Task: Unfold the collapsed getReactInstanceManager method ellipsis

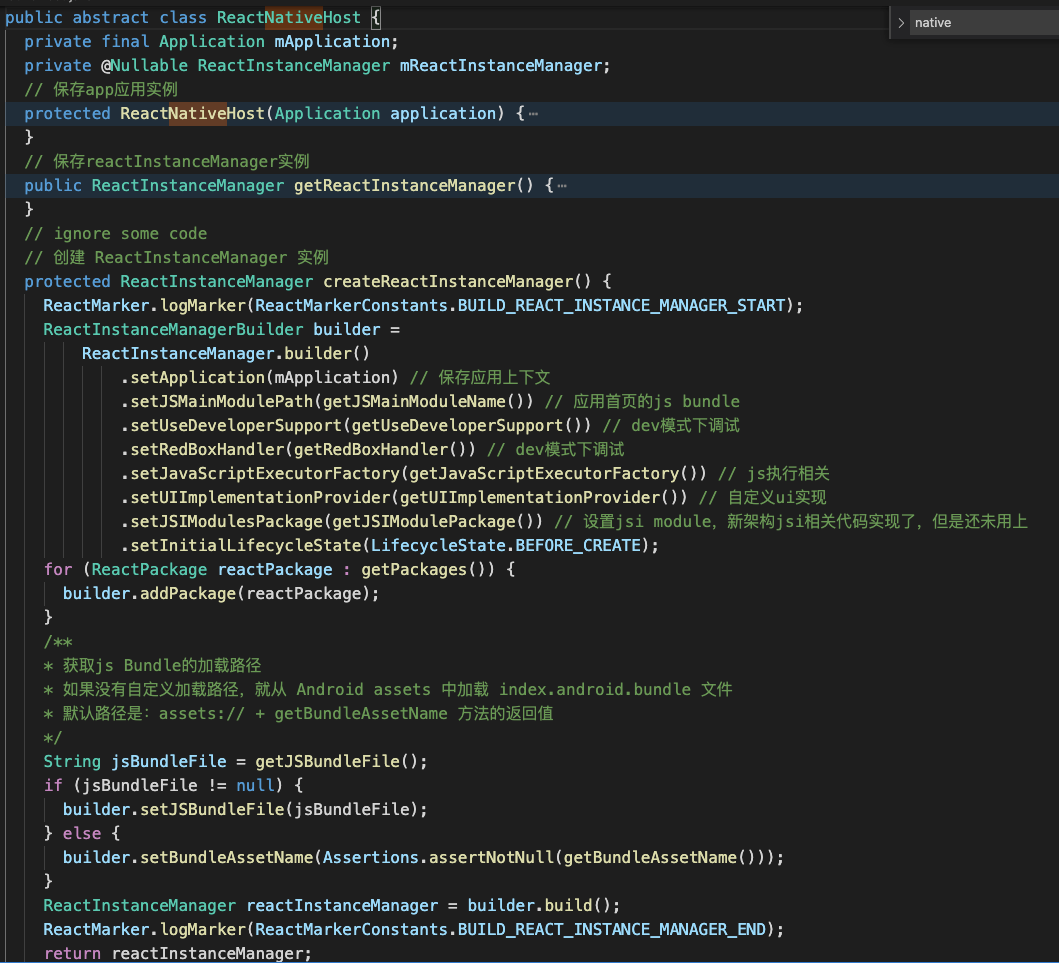Action: point(562,186)
